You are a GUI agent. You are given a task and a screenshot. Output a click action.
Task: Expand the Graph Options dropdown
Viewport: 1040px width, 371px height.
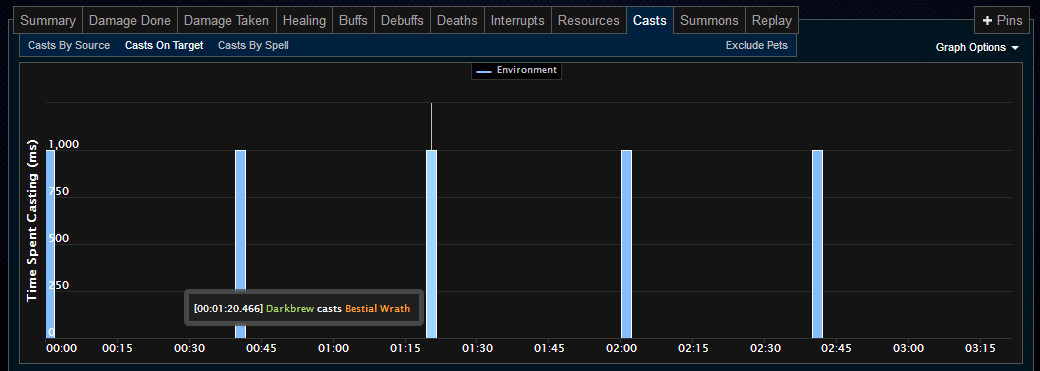click(x=976, y=48)
